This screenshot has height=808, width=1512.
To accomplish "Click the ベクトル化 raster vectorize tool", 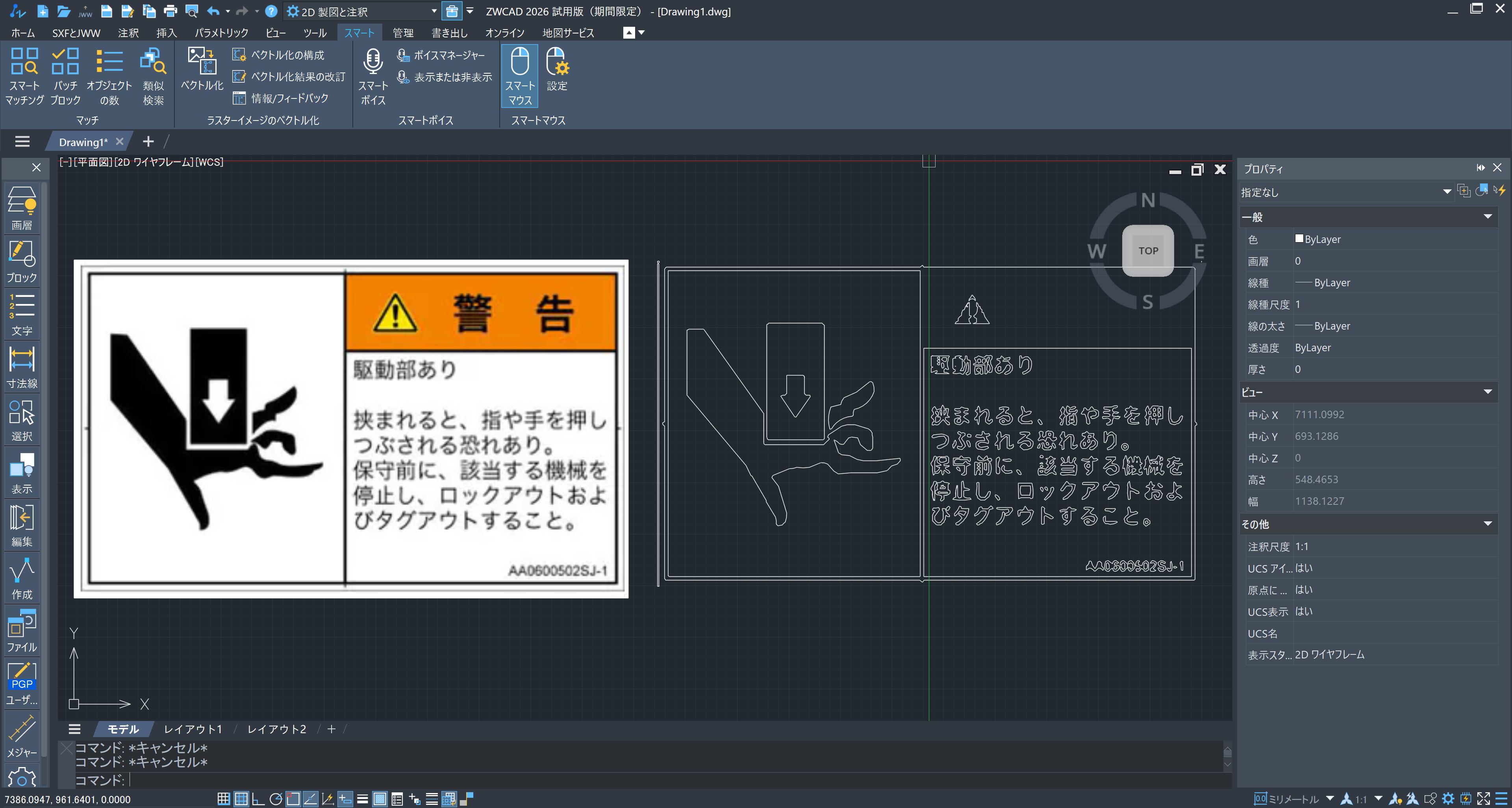I will point(202,69).
